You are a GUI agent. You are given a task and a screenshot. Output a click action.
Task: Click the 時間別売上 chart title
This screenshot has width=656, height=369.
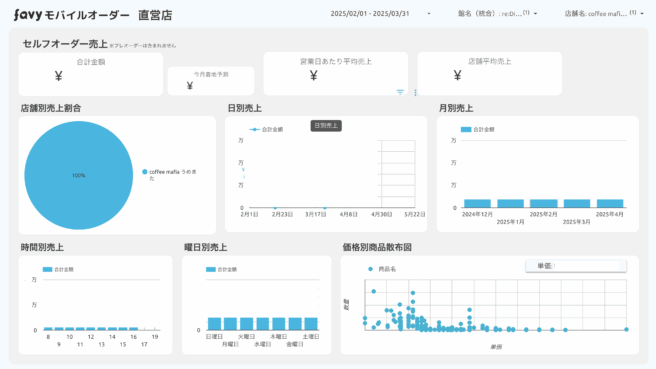click(42, 247)
